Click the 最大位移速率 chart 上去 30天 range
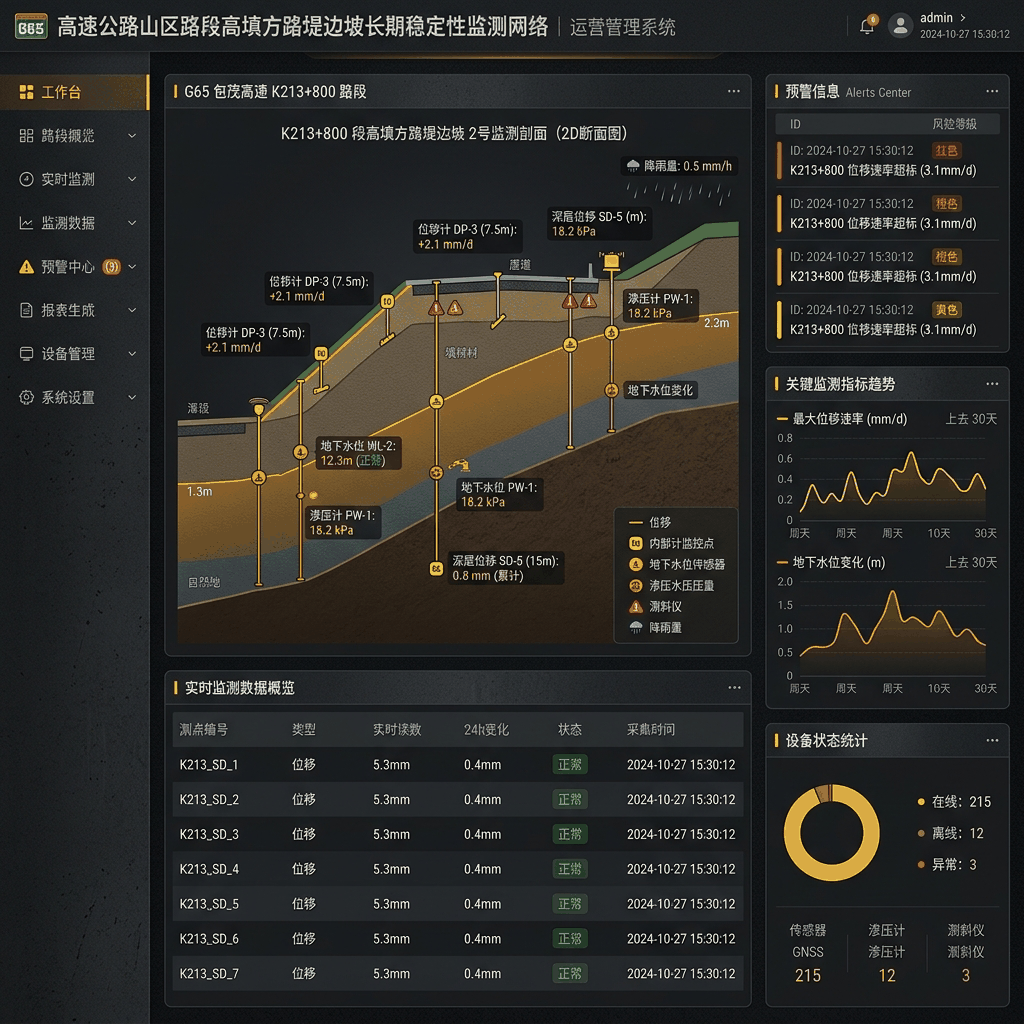This screenshot has height=1024, width=1024. pyautogui.click(x=971, y=419)
